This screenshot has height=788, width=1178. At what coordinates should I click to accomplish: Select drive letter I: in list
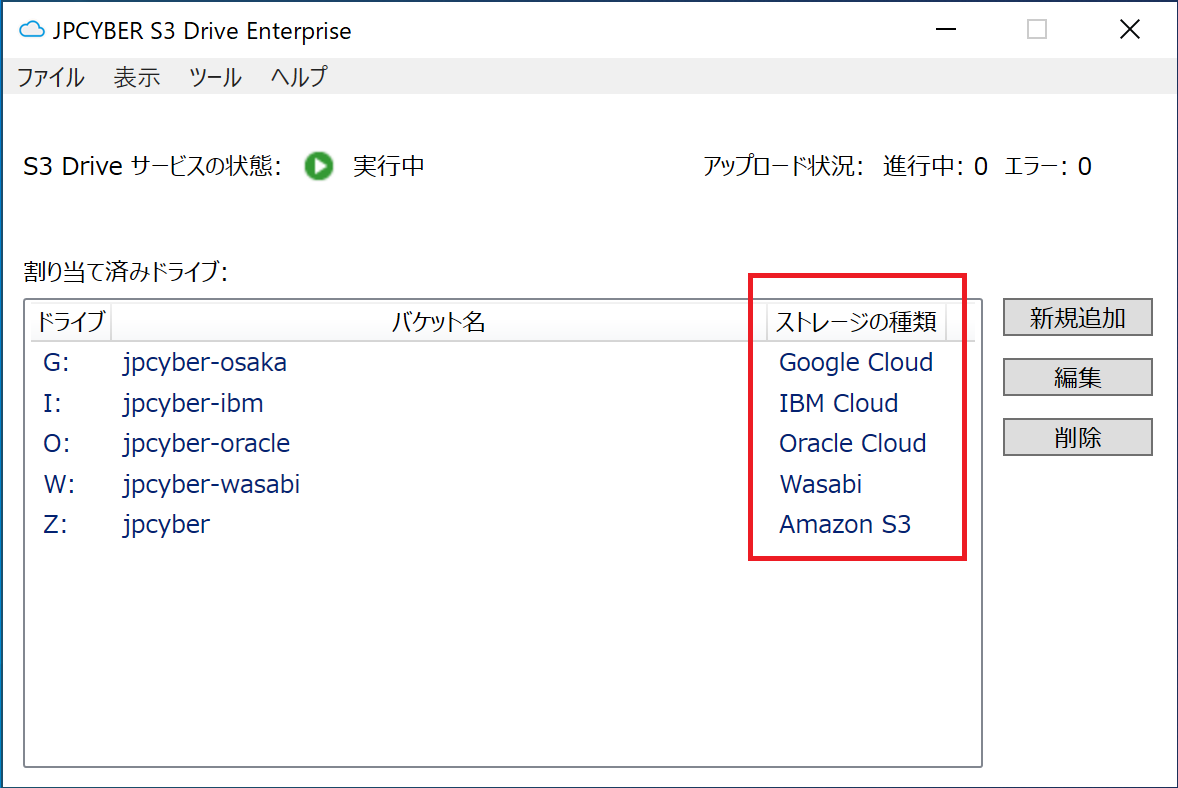tap(52, 403)
